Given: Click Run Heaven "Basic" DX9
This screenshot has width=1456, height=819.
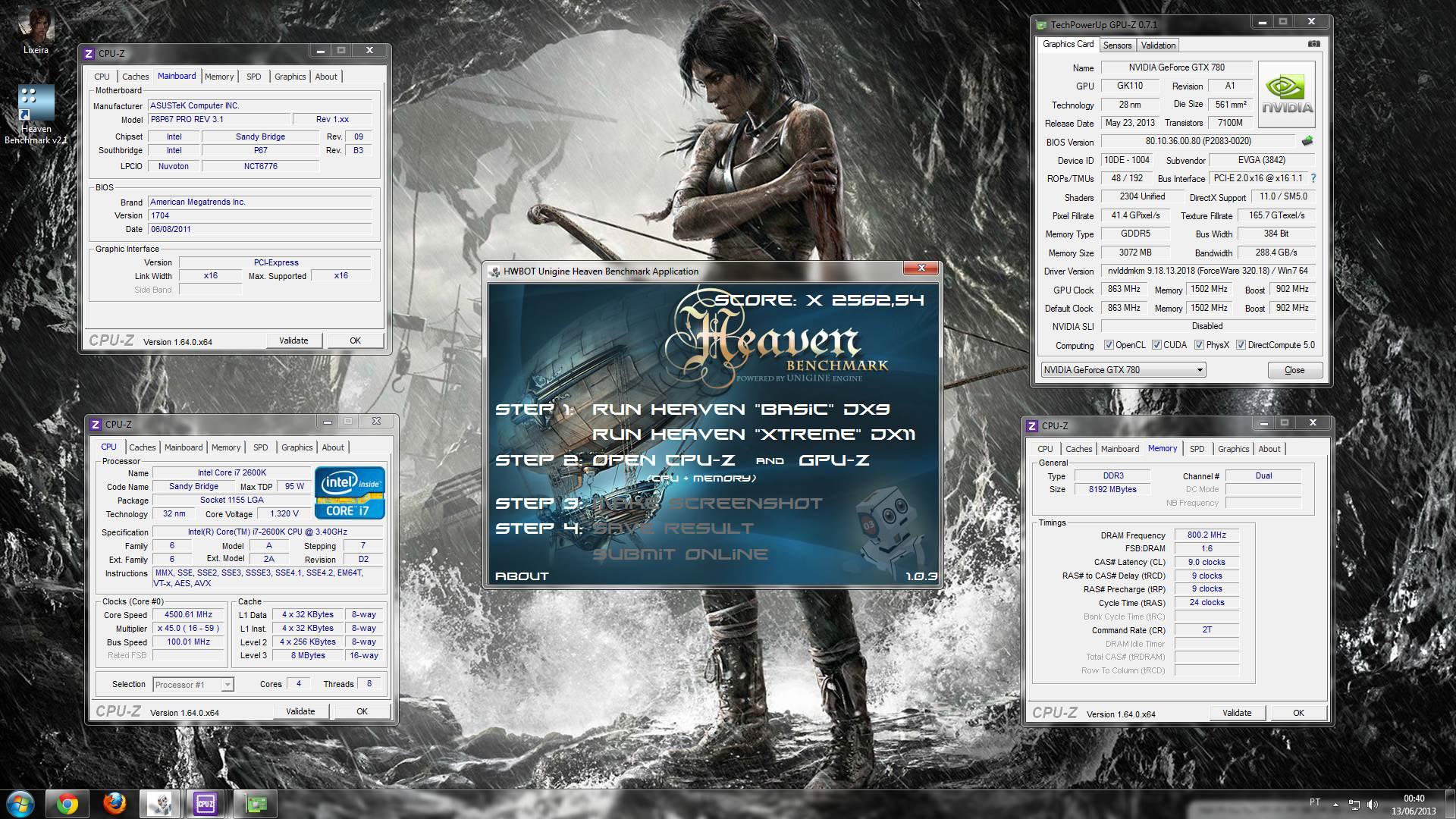Looking at the screenshot, I should [x=741, y=409].
